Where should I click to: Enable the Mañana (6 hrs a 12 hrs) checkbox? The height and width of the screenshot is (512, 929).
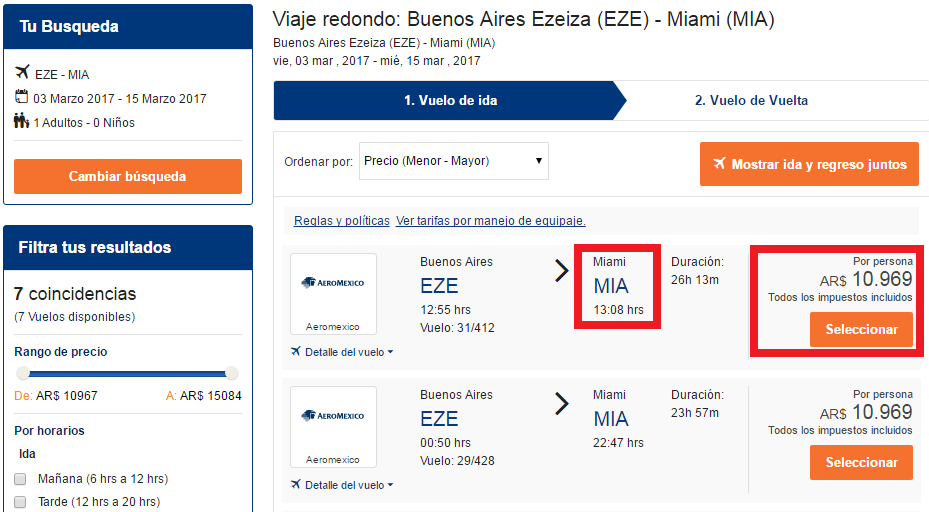pyautogui.click(x=20, y=479)
